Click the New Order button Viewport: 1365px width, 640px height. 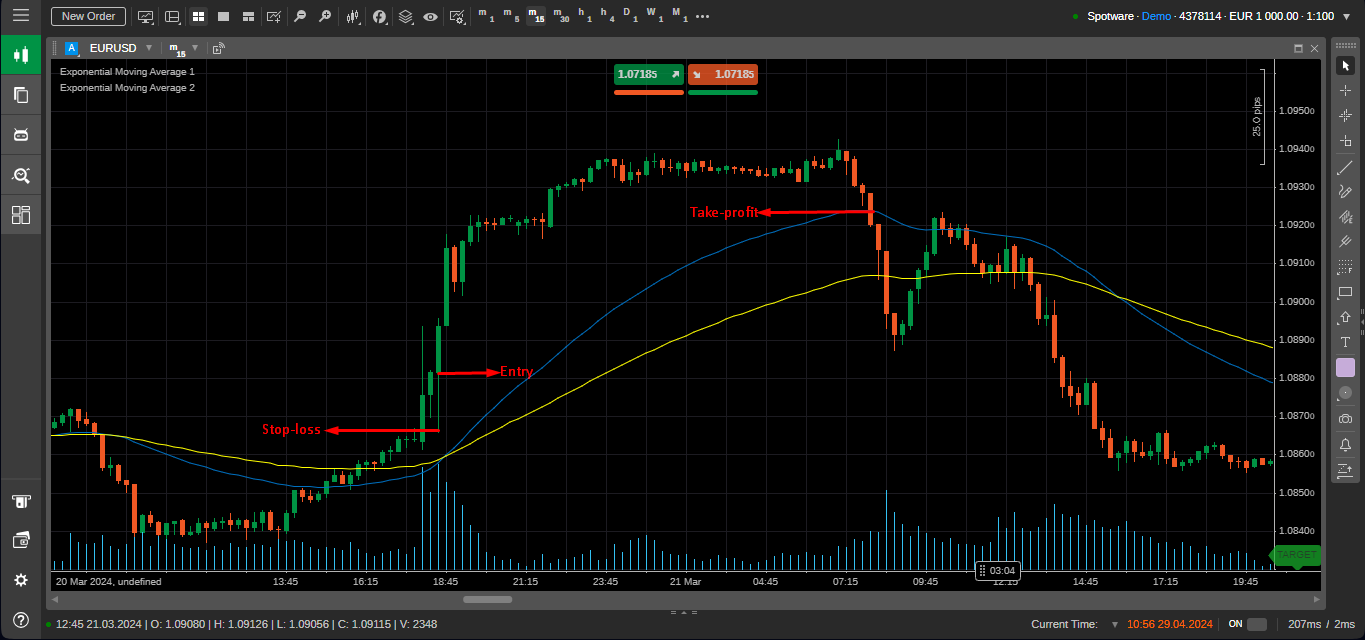(x=88, y=16)
